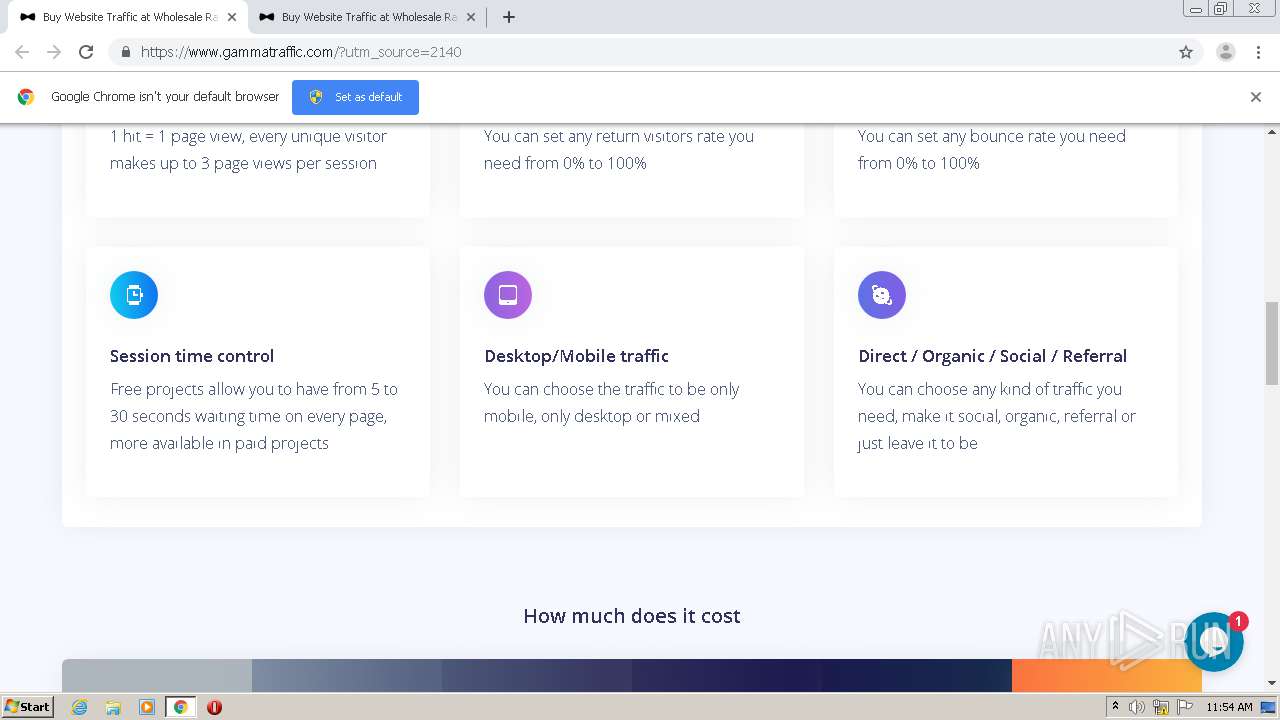This screenshot has height=720, width=1280.
Task: Go back with the browser back arrow
Action: 22,52
